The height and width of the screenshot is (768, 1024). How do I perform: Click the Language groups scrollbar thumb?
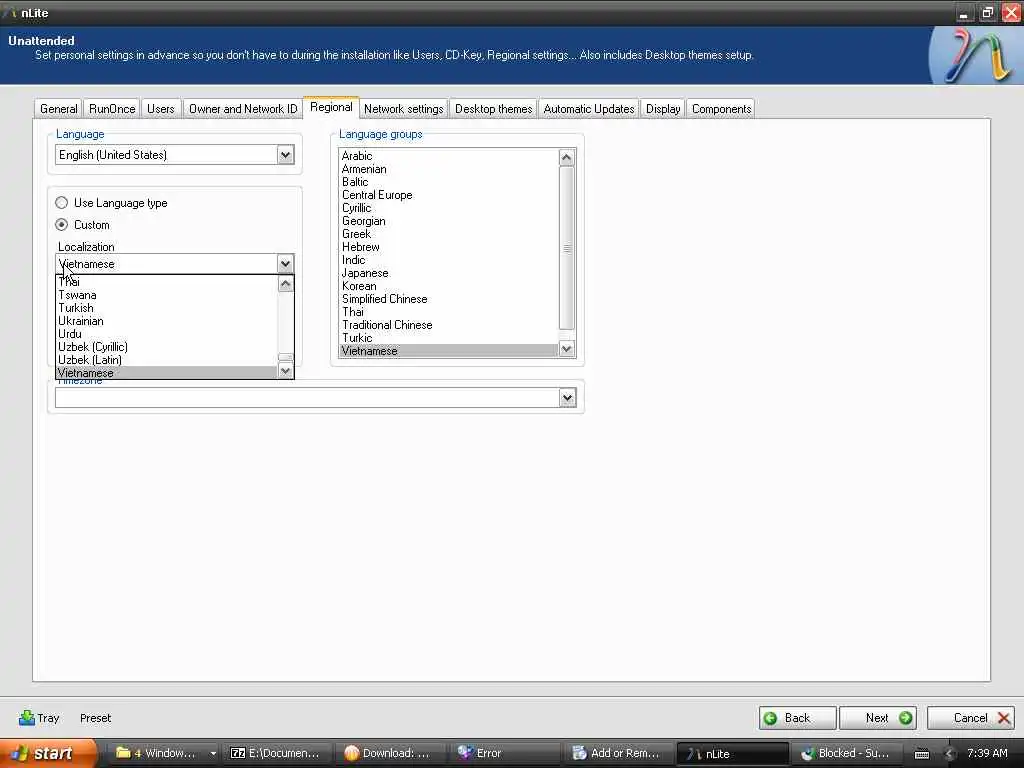point(567,248)
